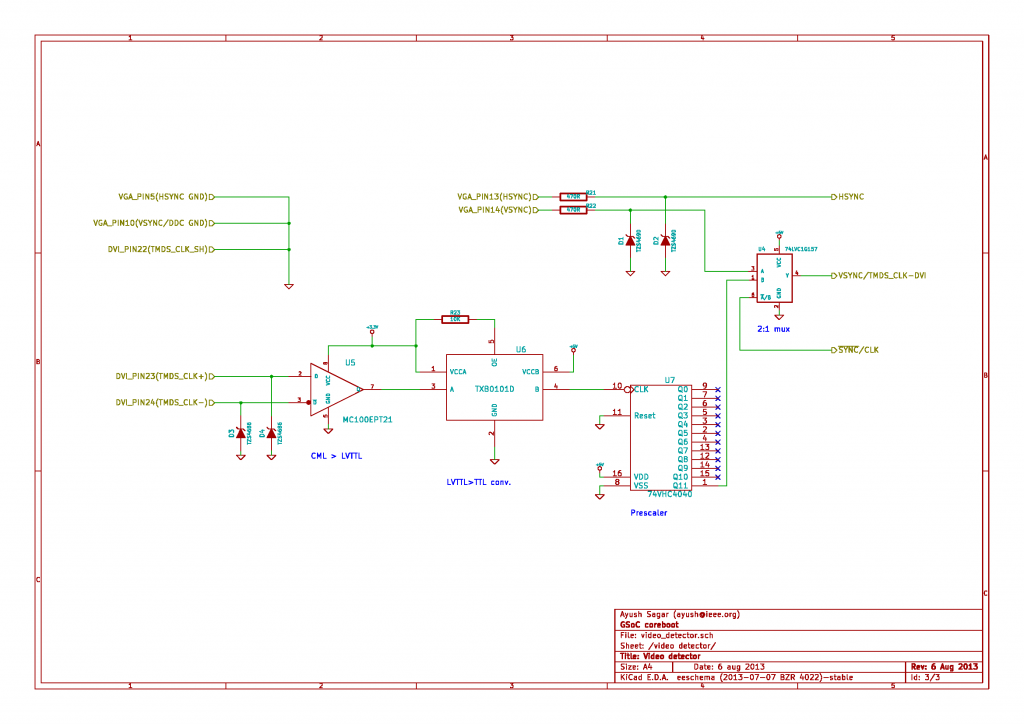Select the D4 diode symbol

[x=271, y=432]
